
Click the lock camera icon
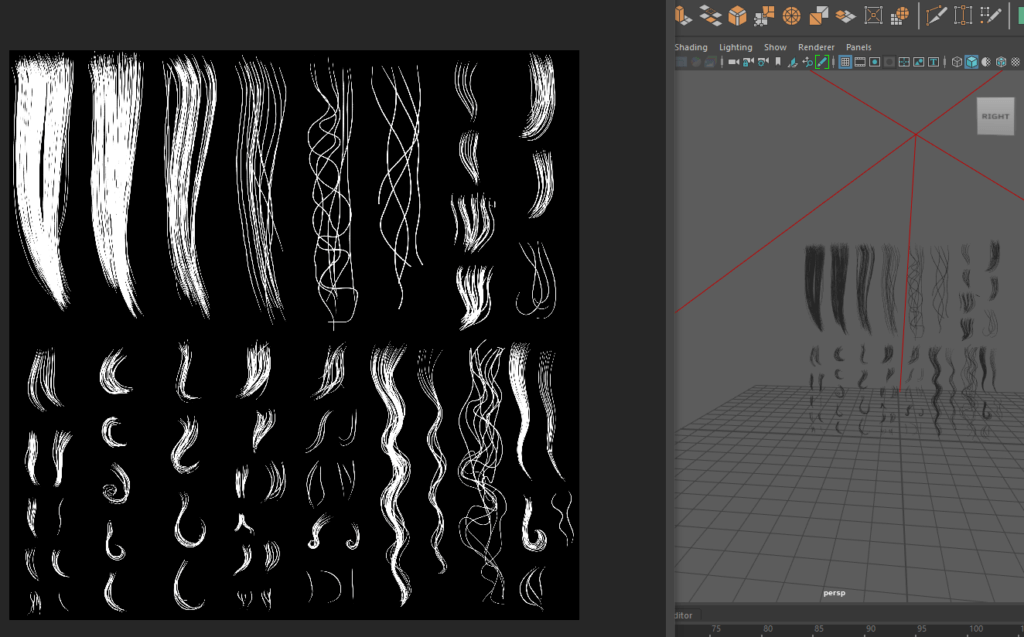click(x=748, y=62)
